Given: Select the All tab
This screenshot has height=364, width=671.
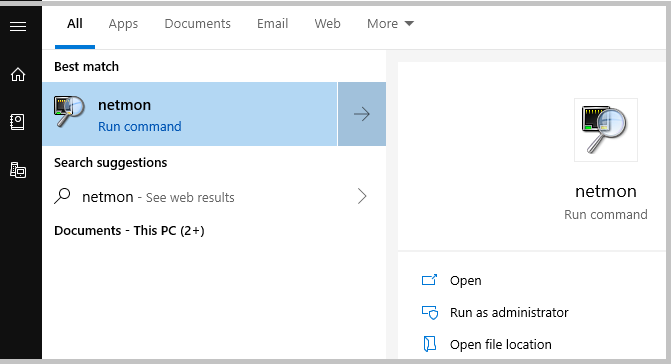Looking at the screenshot, I should (75, 24).
